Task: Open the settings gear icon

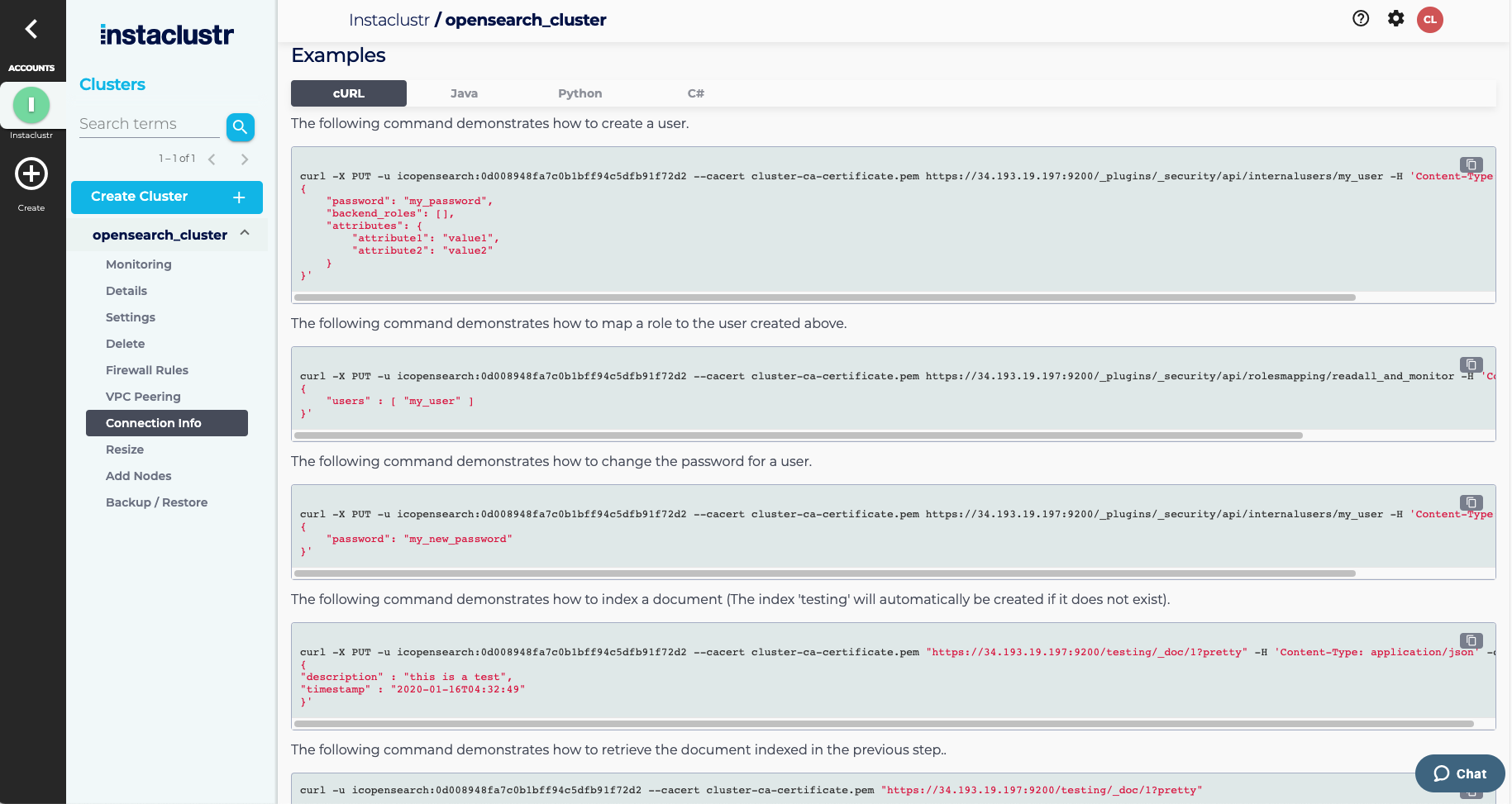Action: pyautogui.click(x=1396, y=19)
